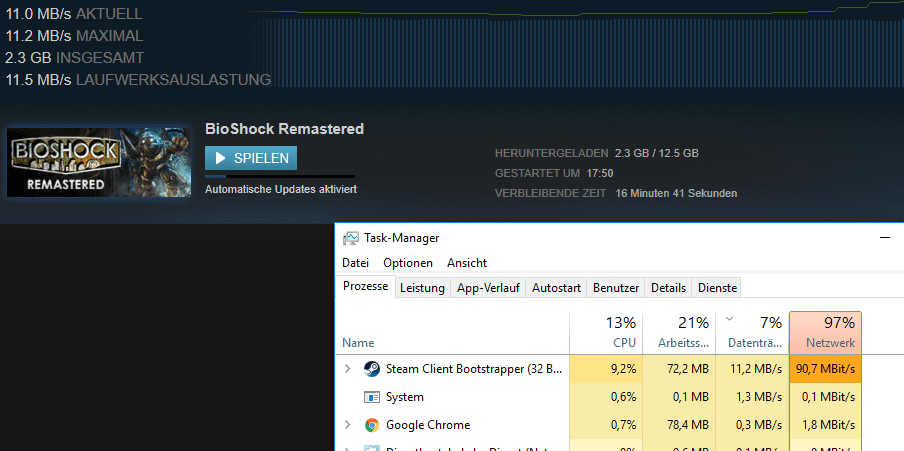Click Steam's 90,7 MBit/s network value
The width and height of the screenshot is (904, 451).
pos(826,369)
